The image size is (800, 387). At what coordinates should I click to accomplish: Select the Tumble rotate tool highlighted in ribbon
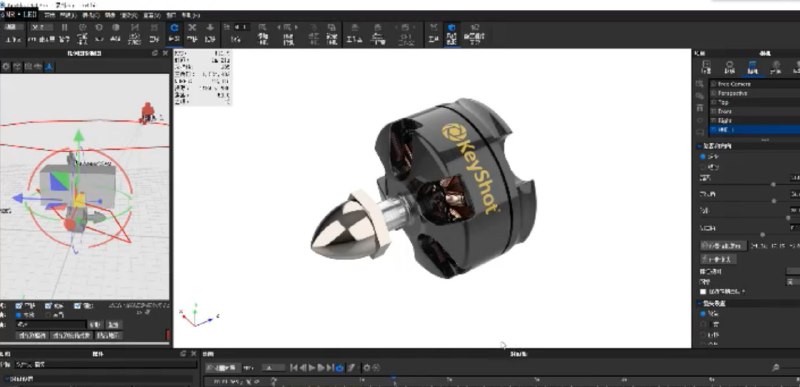(x=174, y=33)
